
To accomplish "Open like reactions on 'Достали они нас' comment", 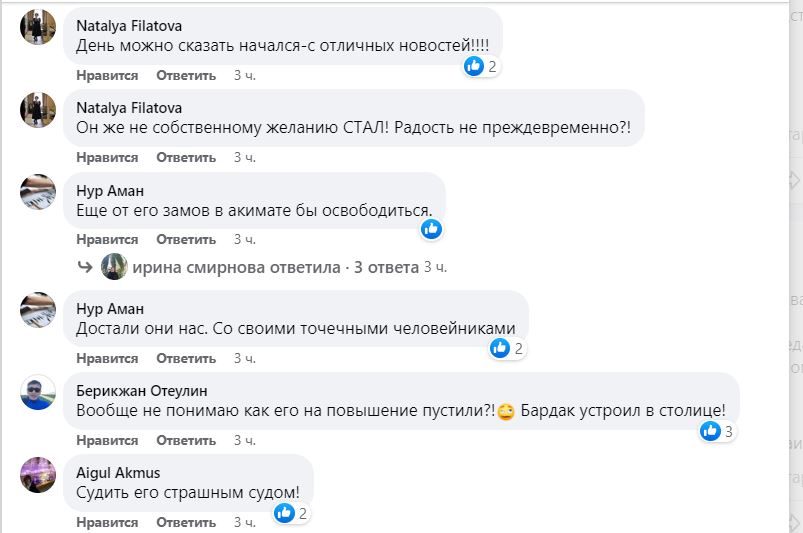I will coord(501,349).
